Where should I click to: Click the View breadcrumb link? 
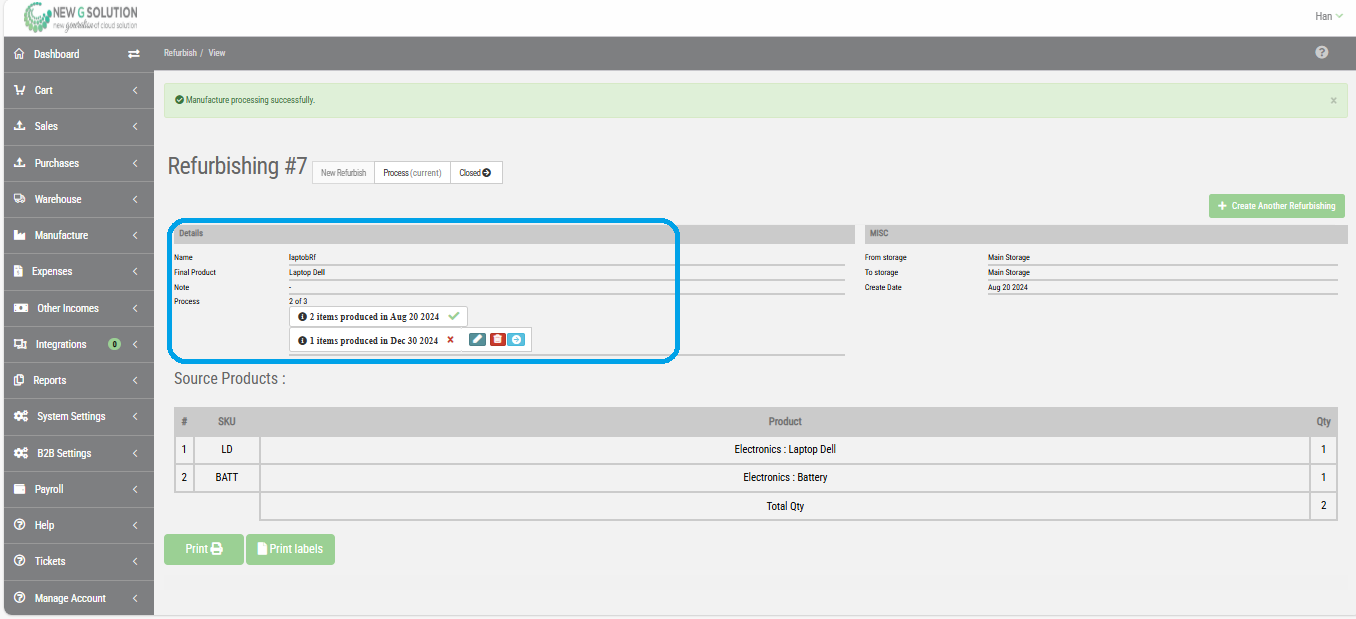click(x=217, y=53)
